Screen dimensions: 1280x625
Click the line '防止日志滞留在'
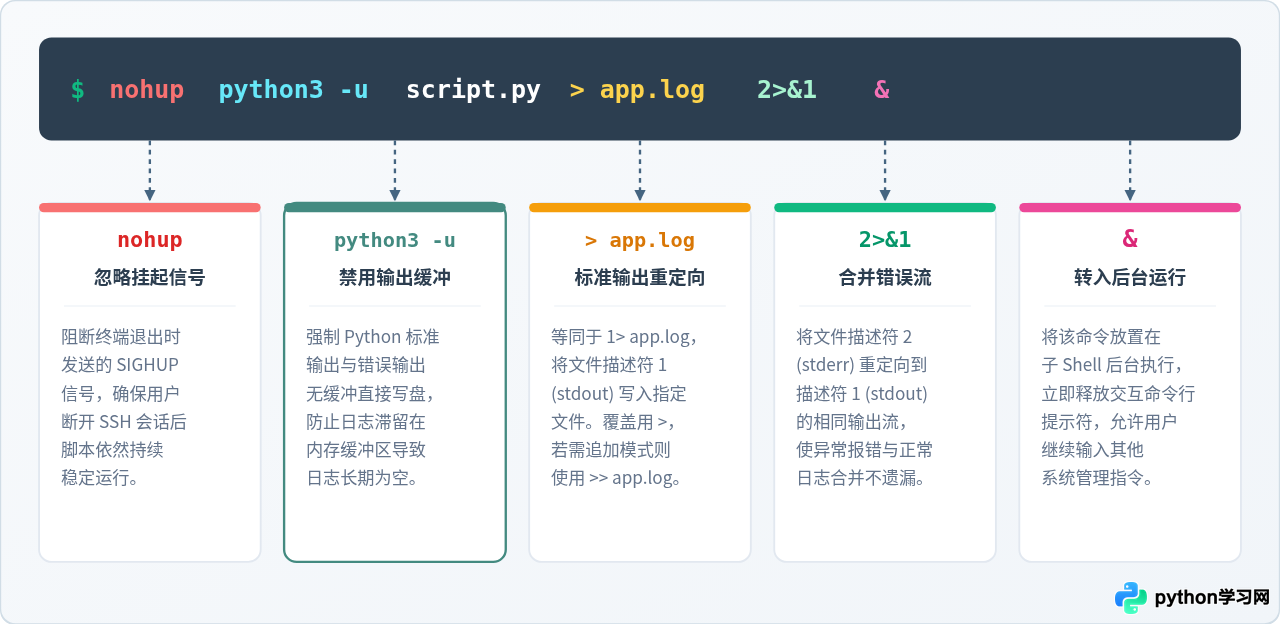366,422
